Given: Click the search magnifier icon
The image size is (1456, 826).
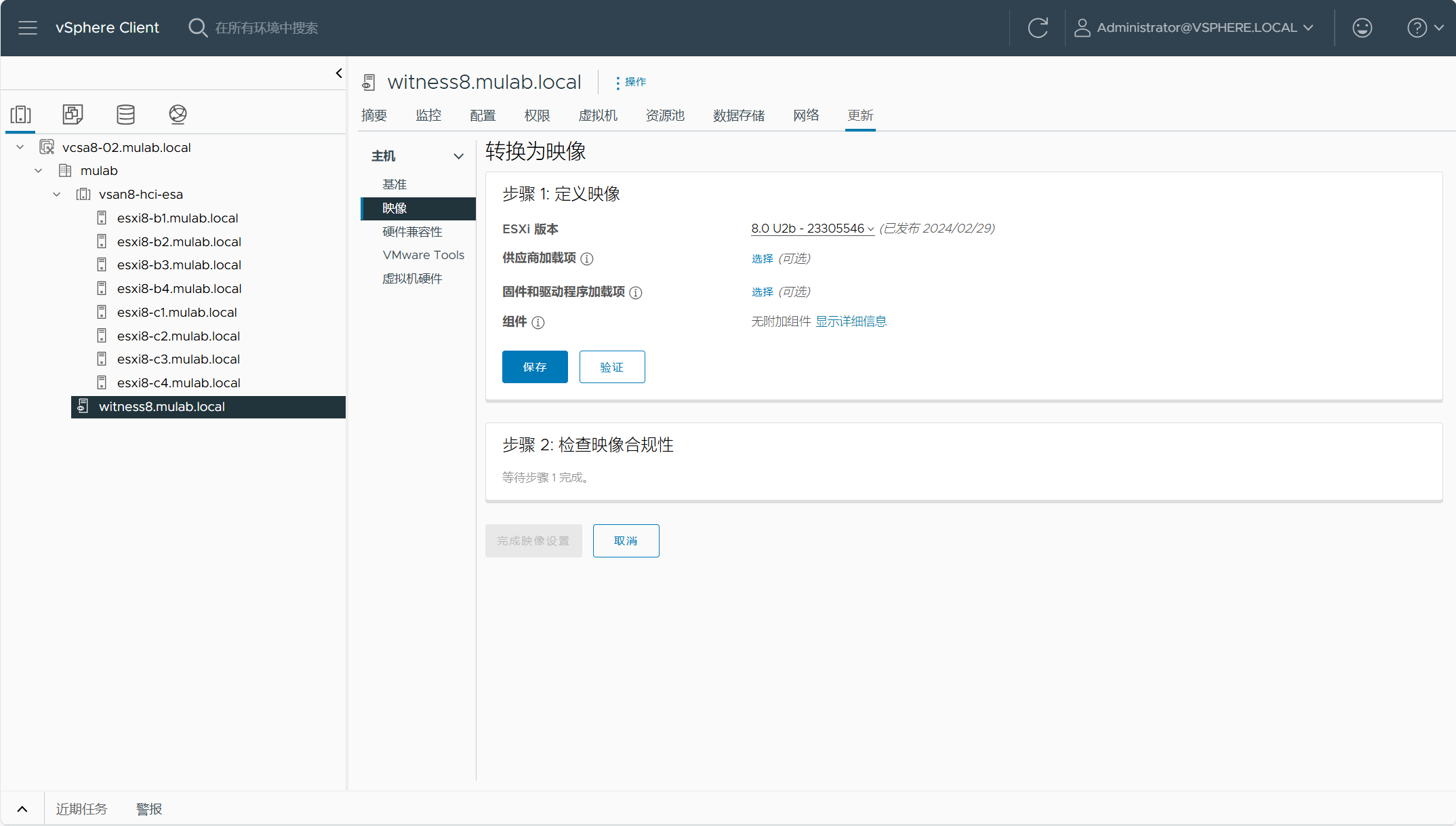Looking at the screenshot, I should [x=197, y=28].
